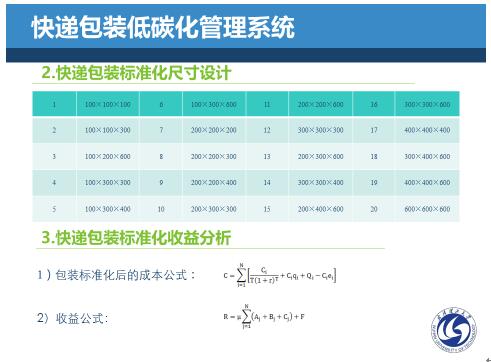Click row number 10 cell
Screen dimensions: 491x362
(161, 209)
